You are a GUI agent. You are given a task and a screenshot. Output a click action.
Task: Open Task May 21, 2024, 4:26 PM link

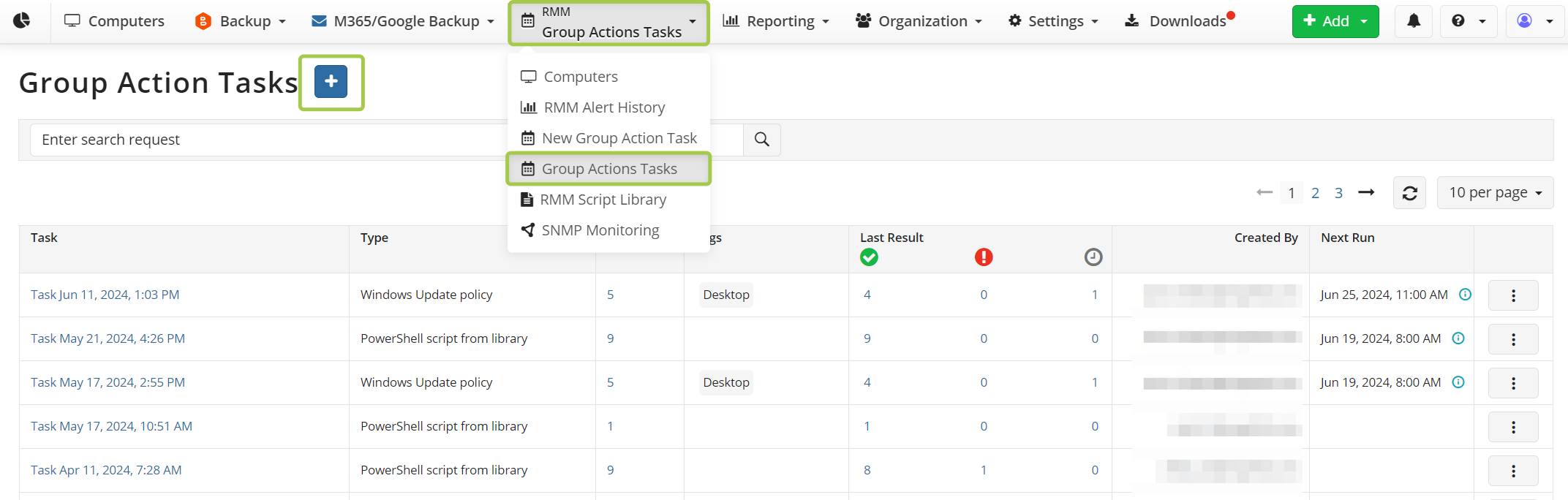tap(108, 338)
